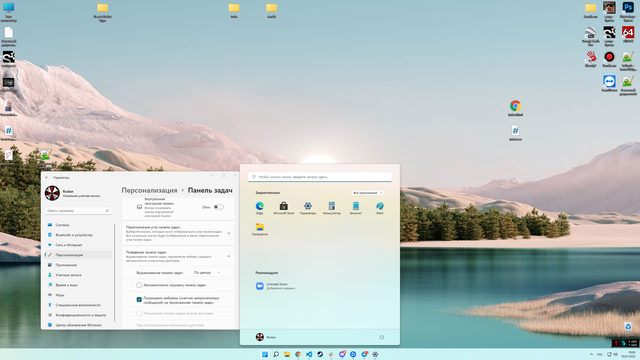This screenshot has height=360, width=640.
Task: Open Проводник from pinned Start apps
Action: click(x=260, y=229)
